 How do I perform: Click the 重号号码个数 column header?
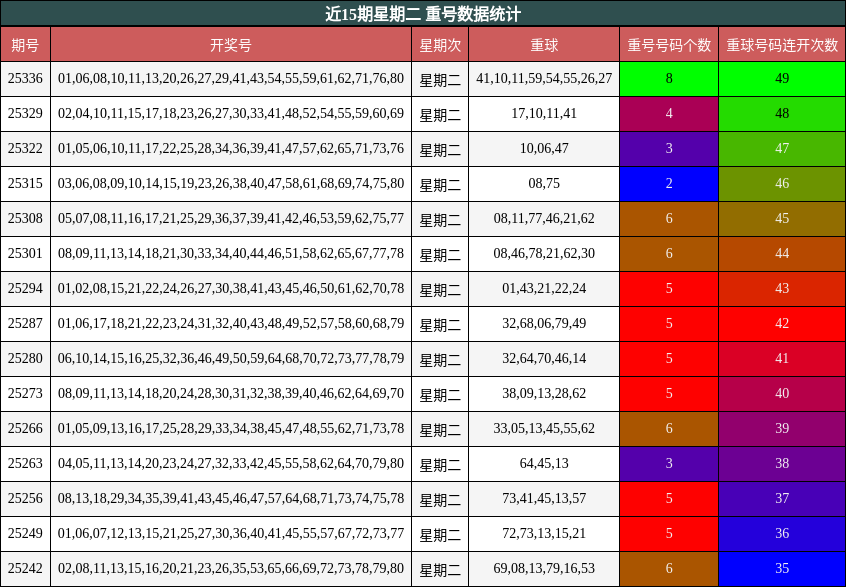click(668, 45)
